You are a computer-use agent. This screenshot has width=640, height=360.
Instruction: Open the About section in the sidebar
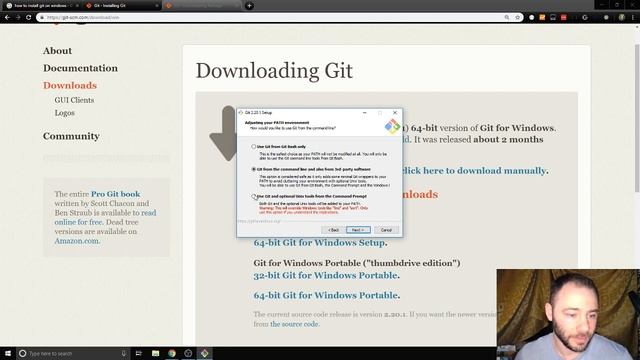click(58, 51)
